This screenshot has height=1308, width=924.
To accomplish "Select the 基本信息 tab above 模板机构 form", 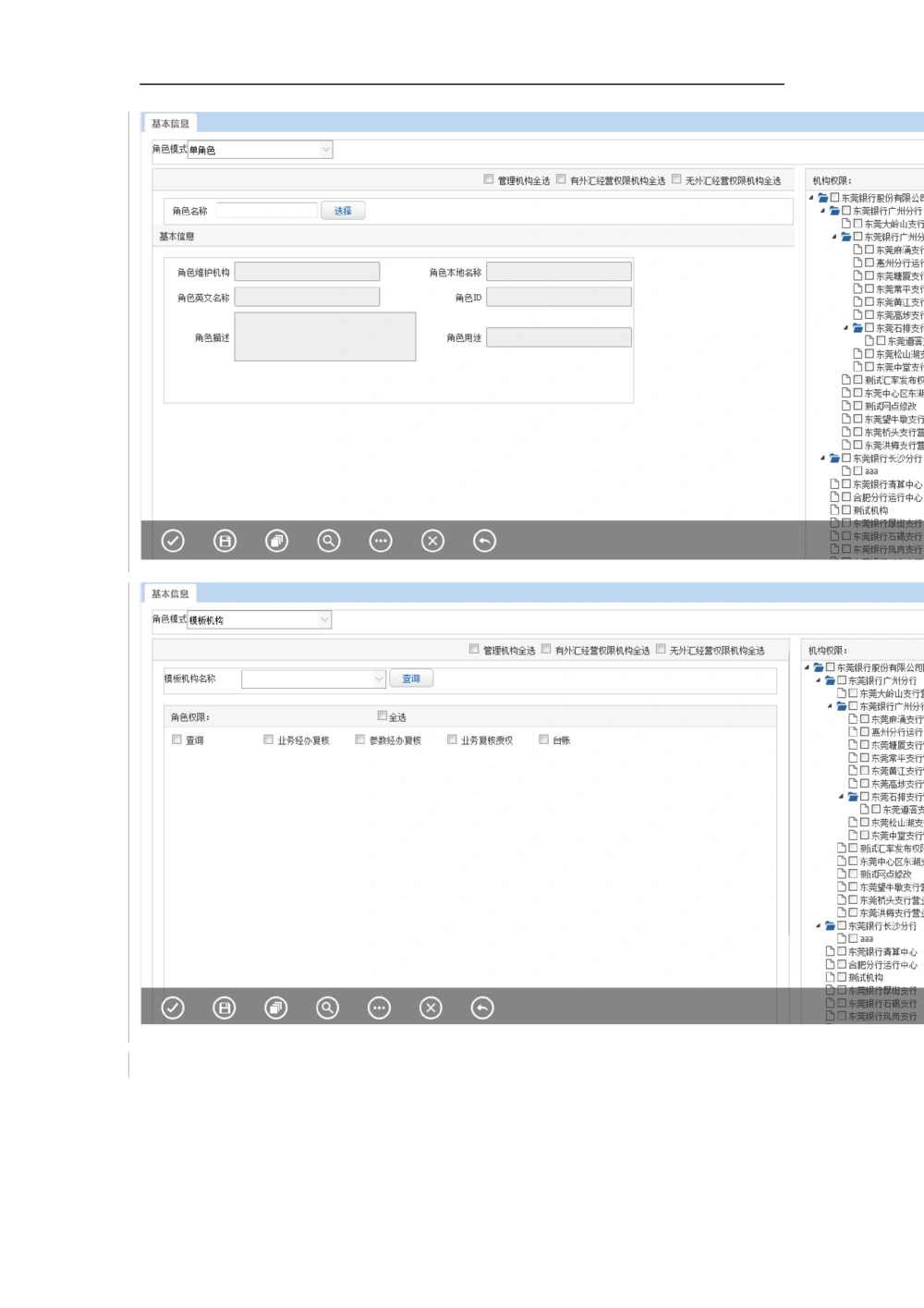I will click(x=170, y=594).
